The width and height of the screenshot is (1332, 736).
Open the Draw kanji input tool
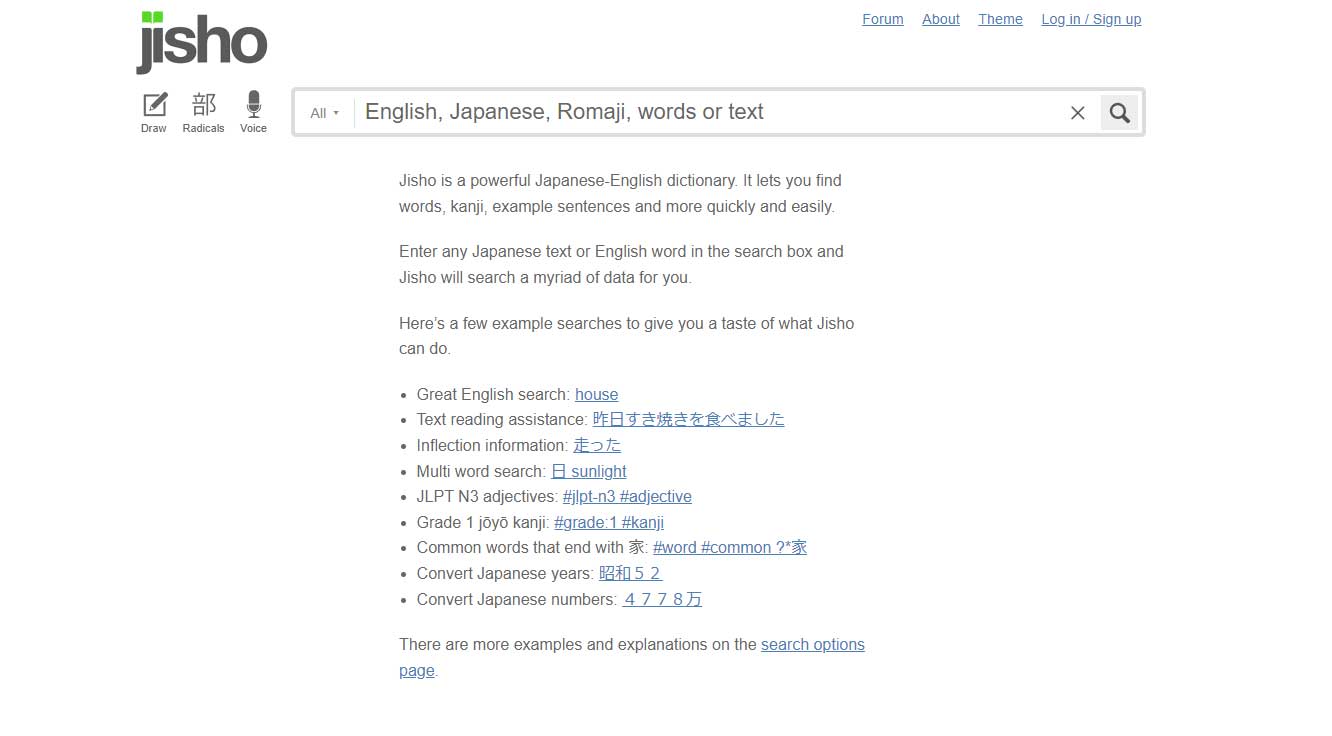pyautogui.click(x=154, y=112)
